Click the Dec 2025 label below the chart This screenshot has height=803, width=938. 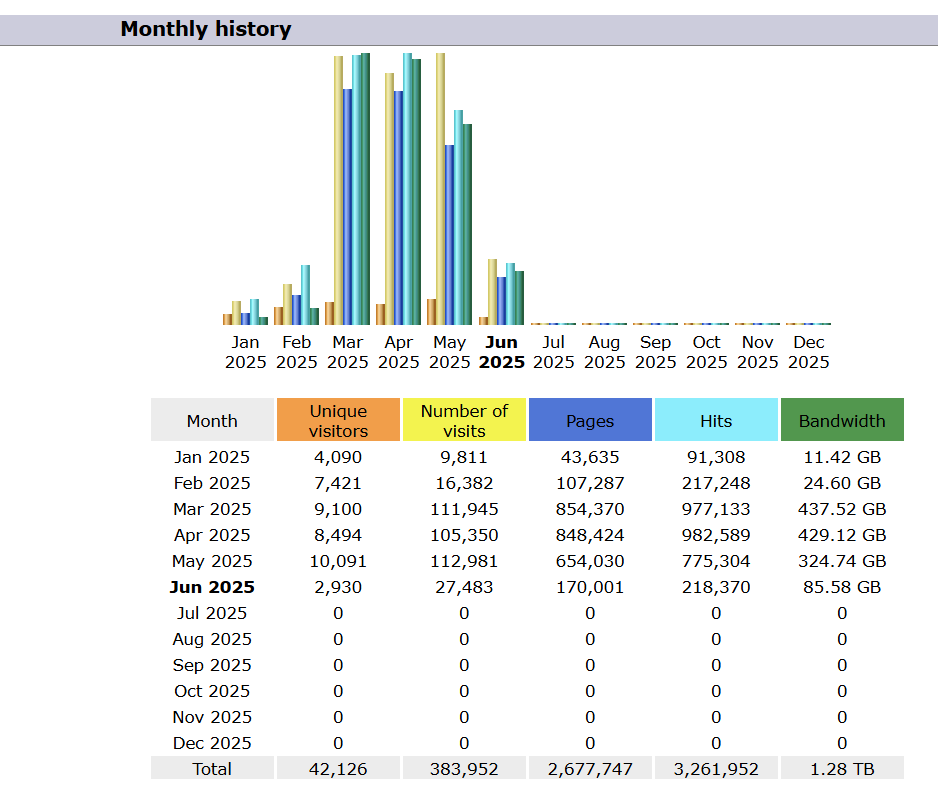(808, 352)
